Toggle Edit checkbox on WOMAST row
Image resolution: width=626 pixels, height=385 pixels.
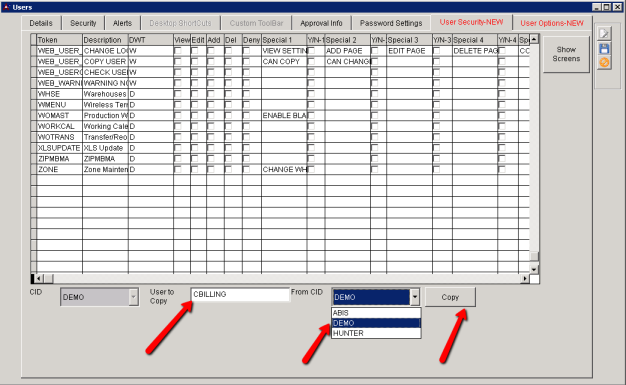pyautogui.click(x=194, y=115)
